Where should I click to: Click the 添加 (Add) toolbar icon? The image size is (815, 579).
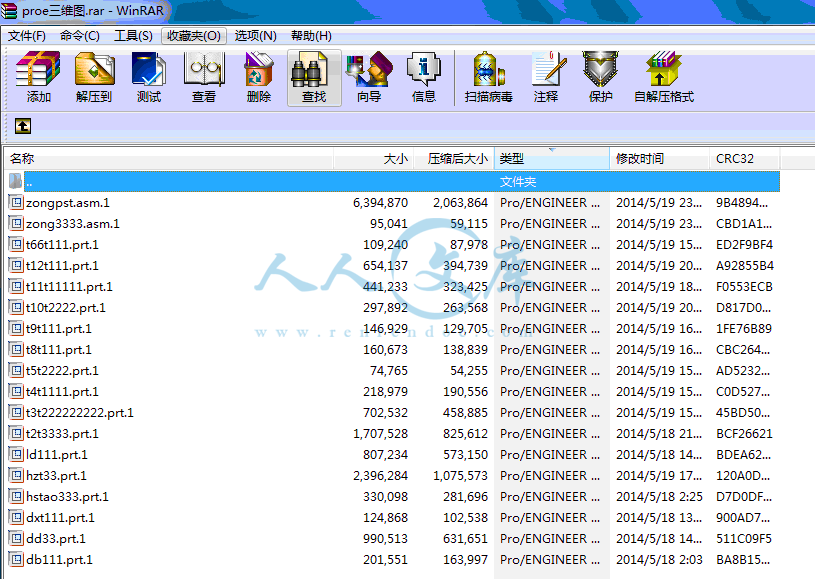coord(38,69)
